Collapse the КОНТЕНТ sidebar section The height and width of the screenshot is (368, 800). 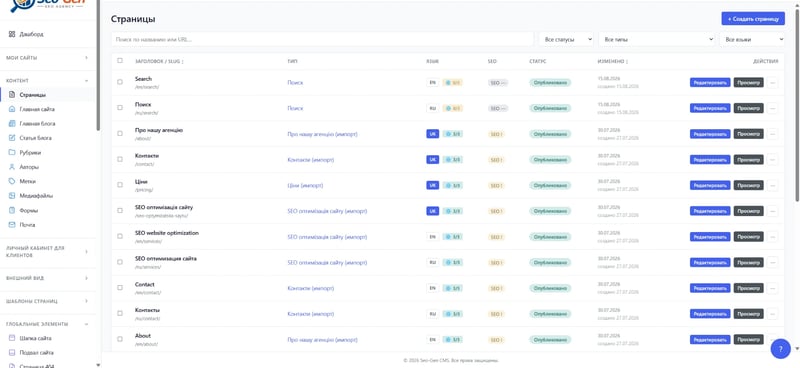[47, 81]
